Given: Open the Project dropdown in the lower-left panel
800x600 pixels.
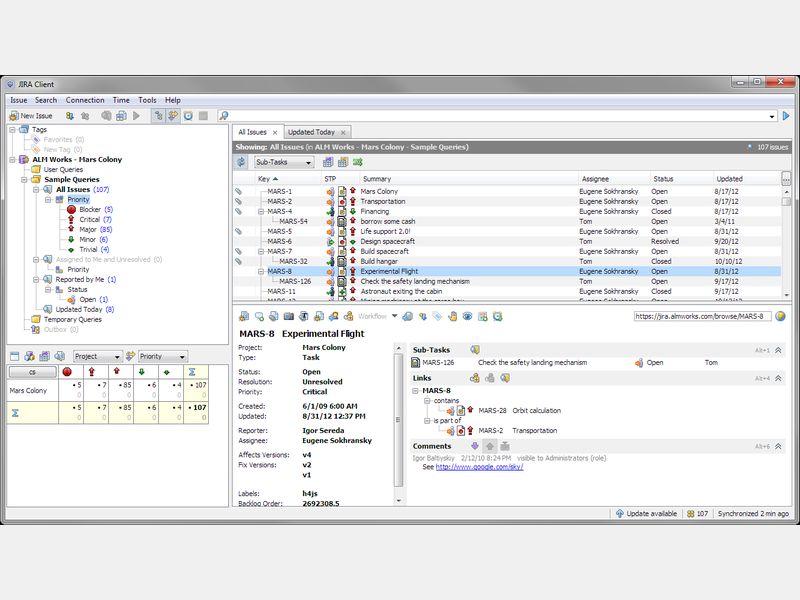Looking at the screenshot, I should (97, 356).
